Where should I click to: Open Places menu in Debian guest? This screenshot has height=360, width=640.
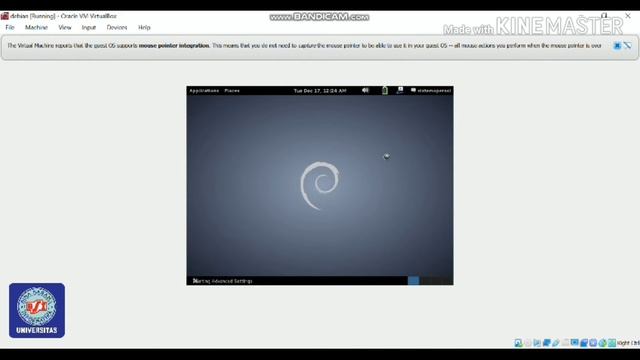click(232, 91)
